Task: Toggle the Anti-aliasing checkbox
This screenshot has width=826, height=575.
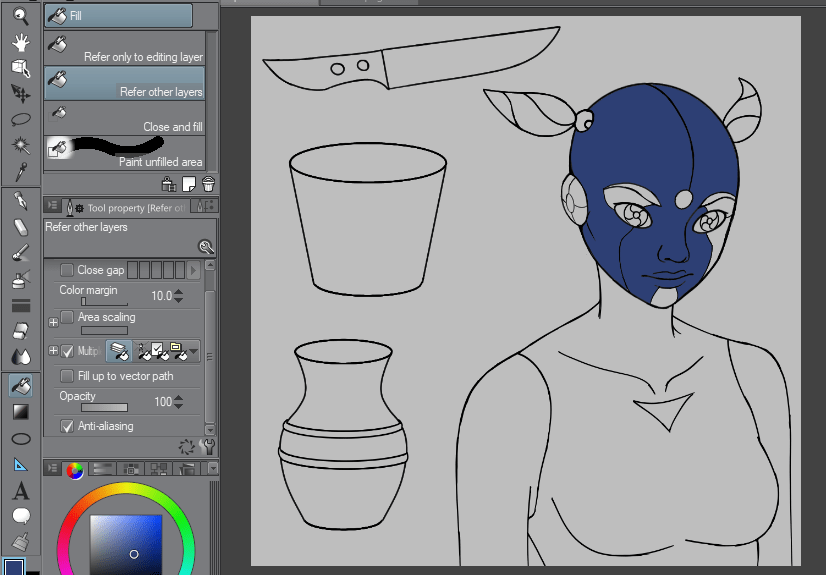Action: click(67, 426)
